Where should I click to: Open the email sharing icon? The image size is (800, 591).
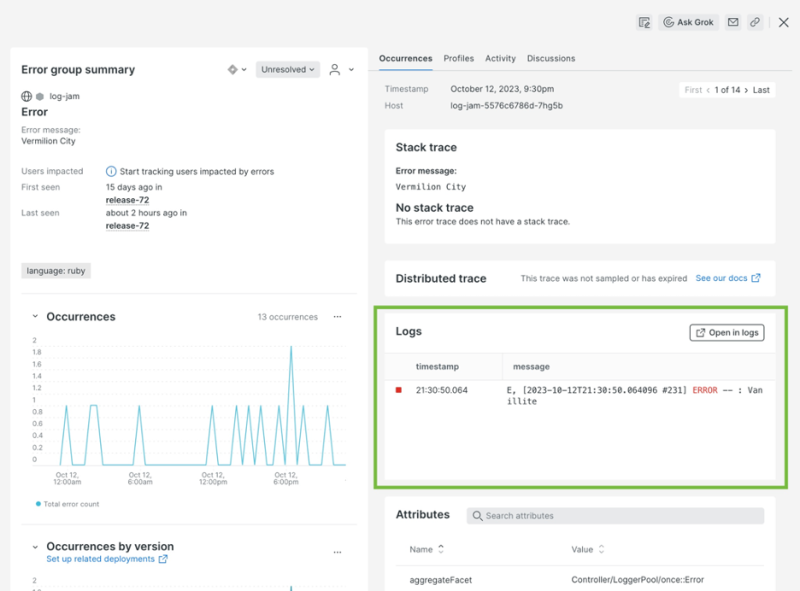pos(732,22)
